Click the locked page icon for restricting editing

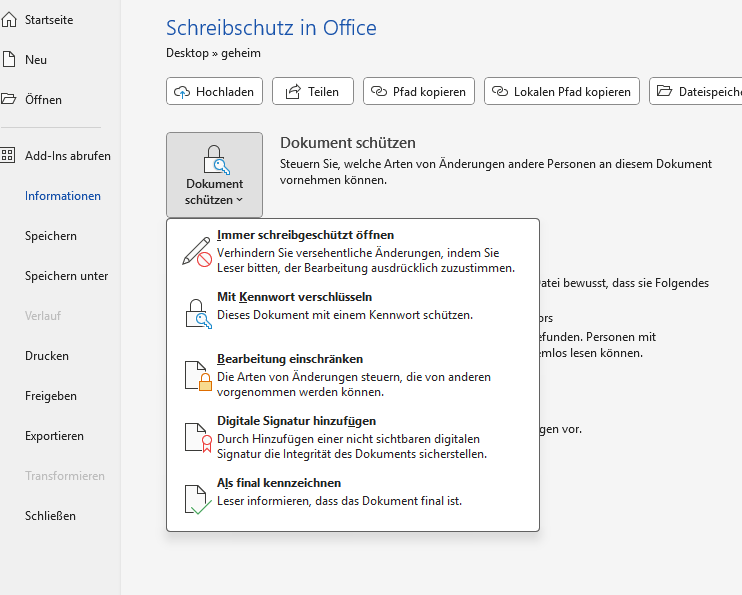[x=197, y=375]
